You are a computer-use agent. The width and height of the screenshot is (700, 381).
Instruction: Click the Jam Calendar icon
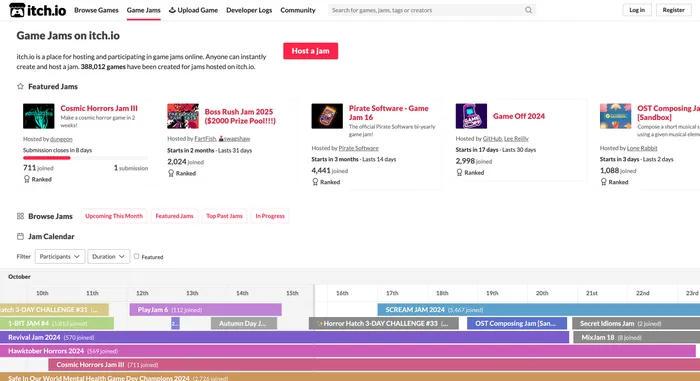(20, 236)
